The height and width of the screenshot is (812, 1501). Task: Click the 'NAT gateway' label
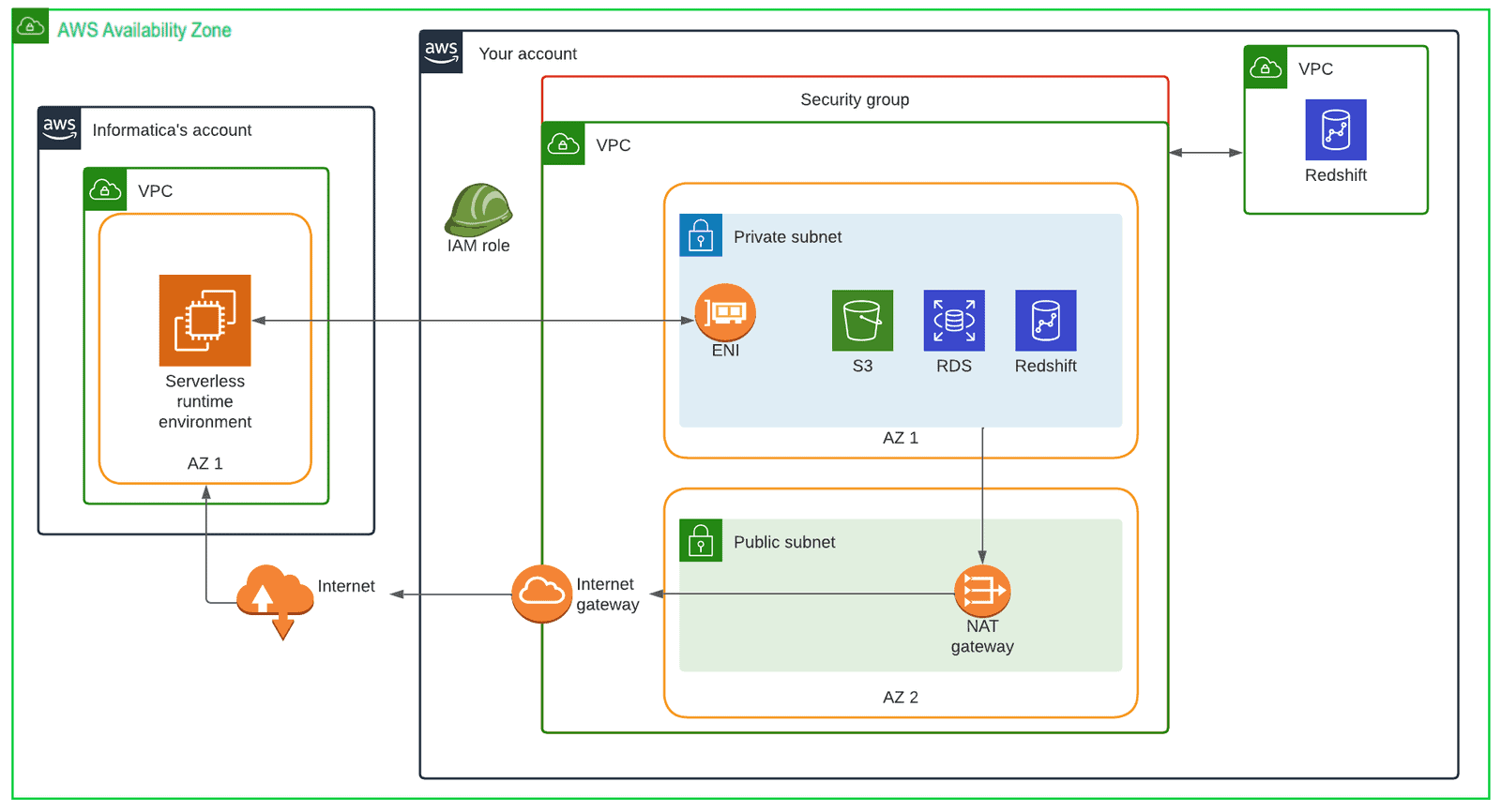[982, 636]
